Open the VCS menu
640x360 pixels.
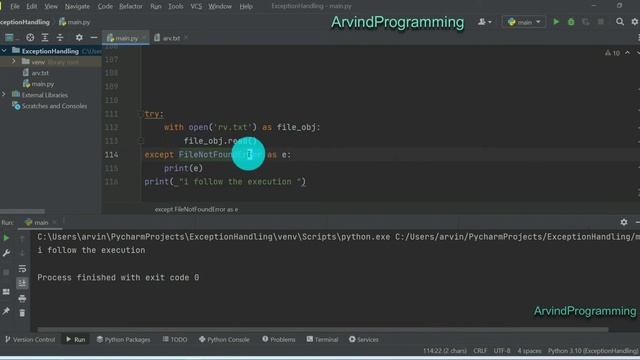pos(196,6)
